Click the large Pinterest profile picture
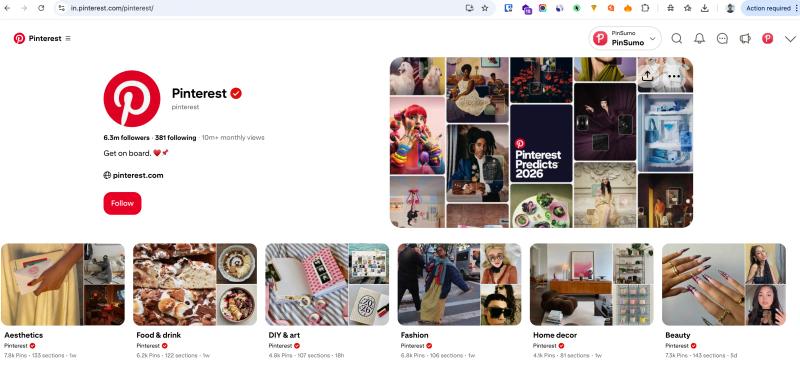Screen dimensions: 800x368 tap(132, 99)
